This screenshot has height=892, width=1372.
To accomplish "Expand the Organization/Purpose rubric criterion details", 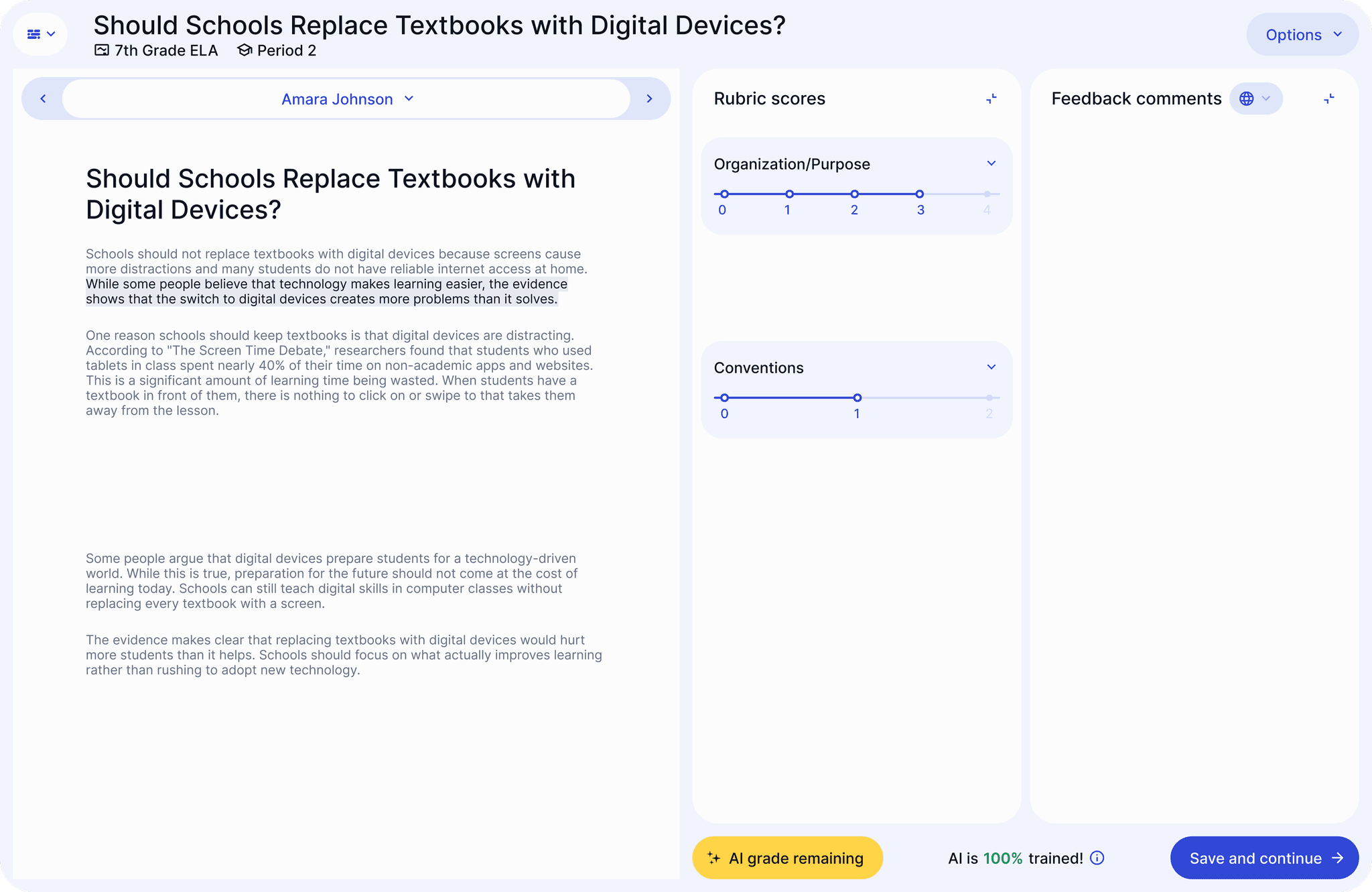I will click(x=992, y=163).
